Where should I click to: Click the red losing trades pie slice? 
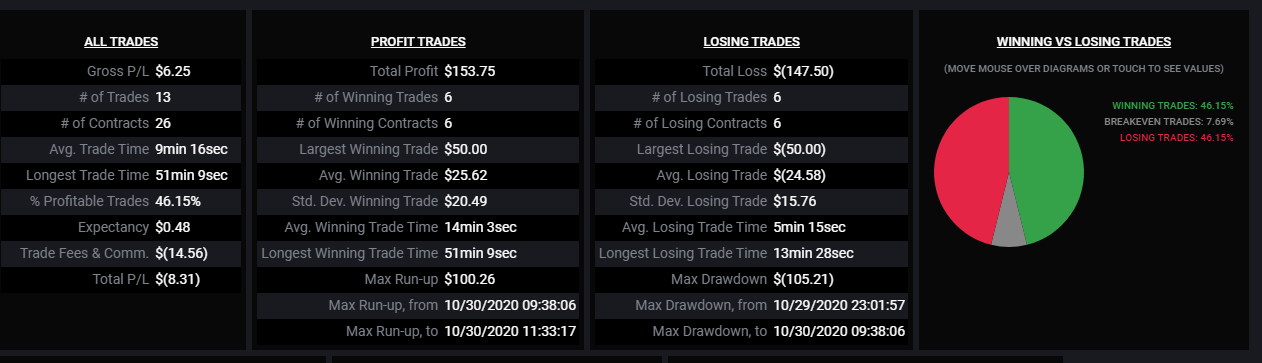pyautogui.click(x=968, y=170)
